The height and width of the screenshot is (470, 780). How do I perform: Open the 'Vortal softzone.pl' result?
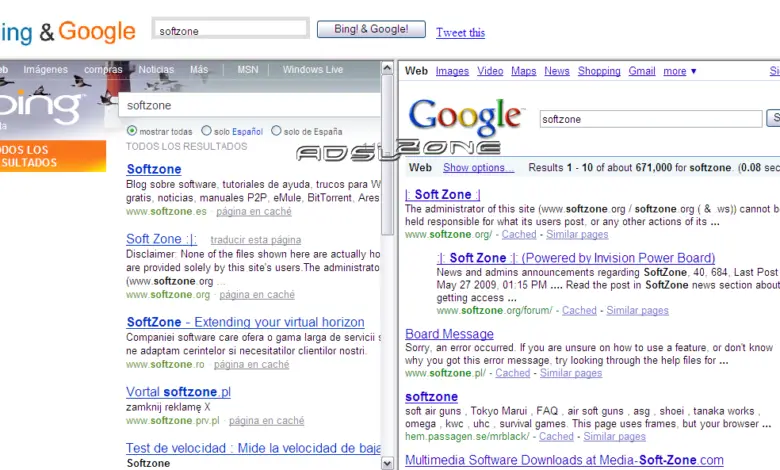pos(178,392)
